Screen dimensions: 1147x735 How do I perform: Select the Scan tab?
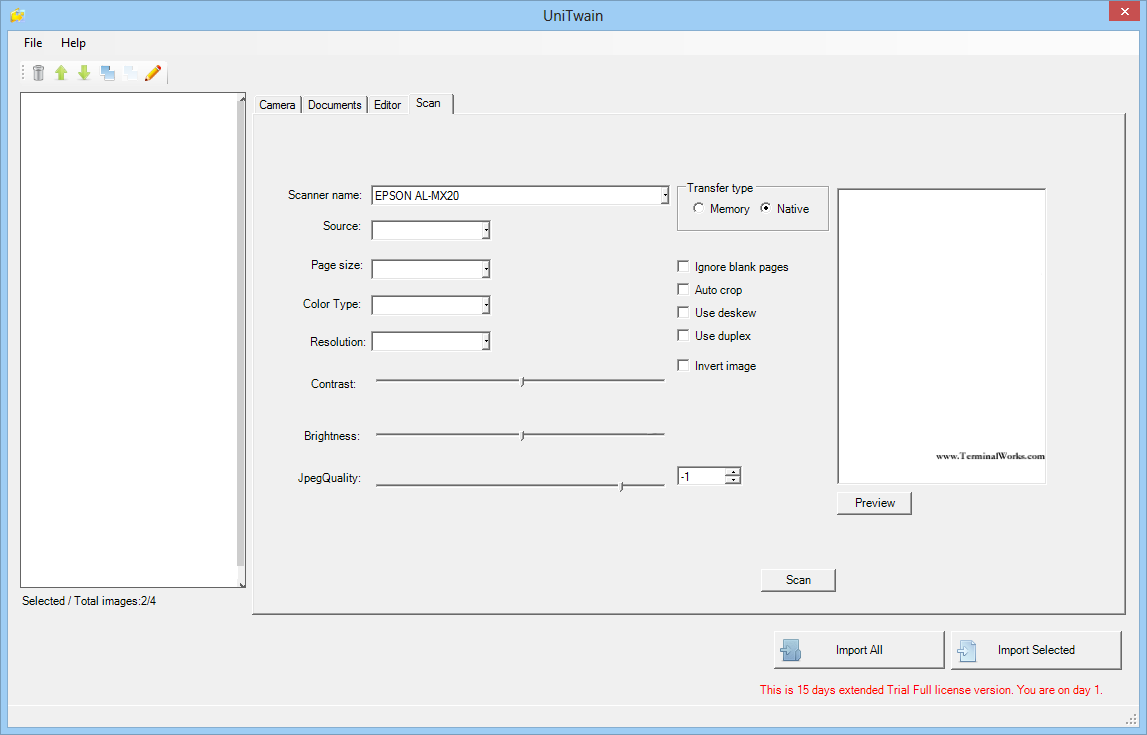pyautogui.click(x=429, y=103)
